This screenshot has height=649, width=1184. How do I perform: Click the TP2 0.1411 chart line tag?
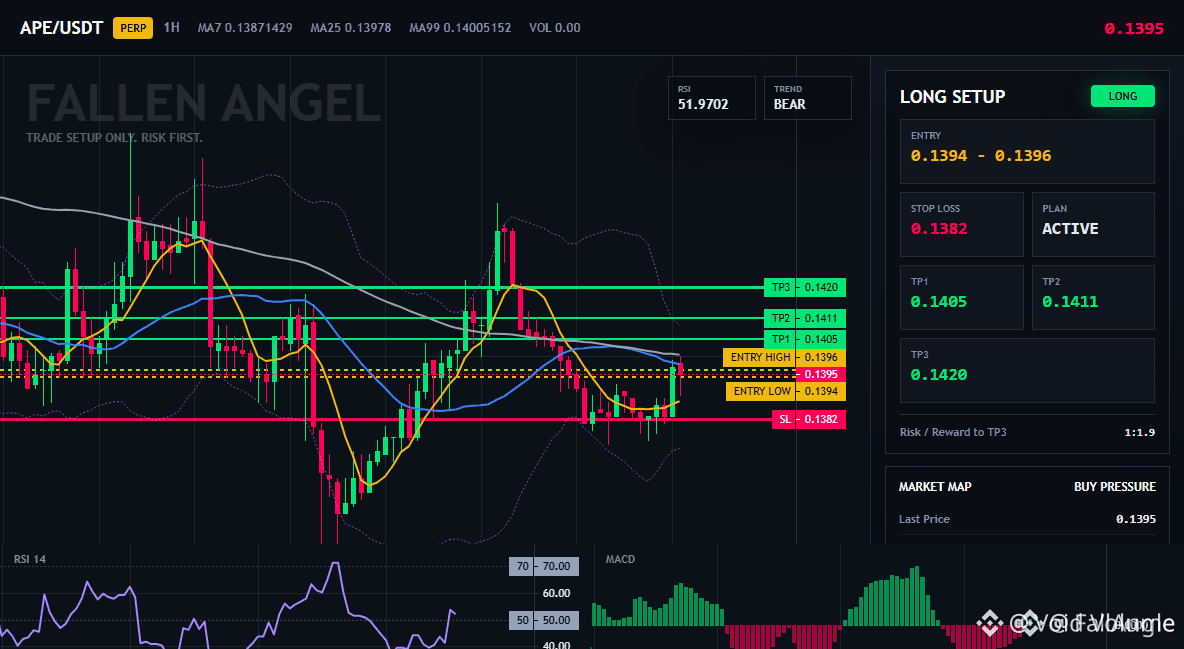point(805,318)
